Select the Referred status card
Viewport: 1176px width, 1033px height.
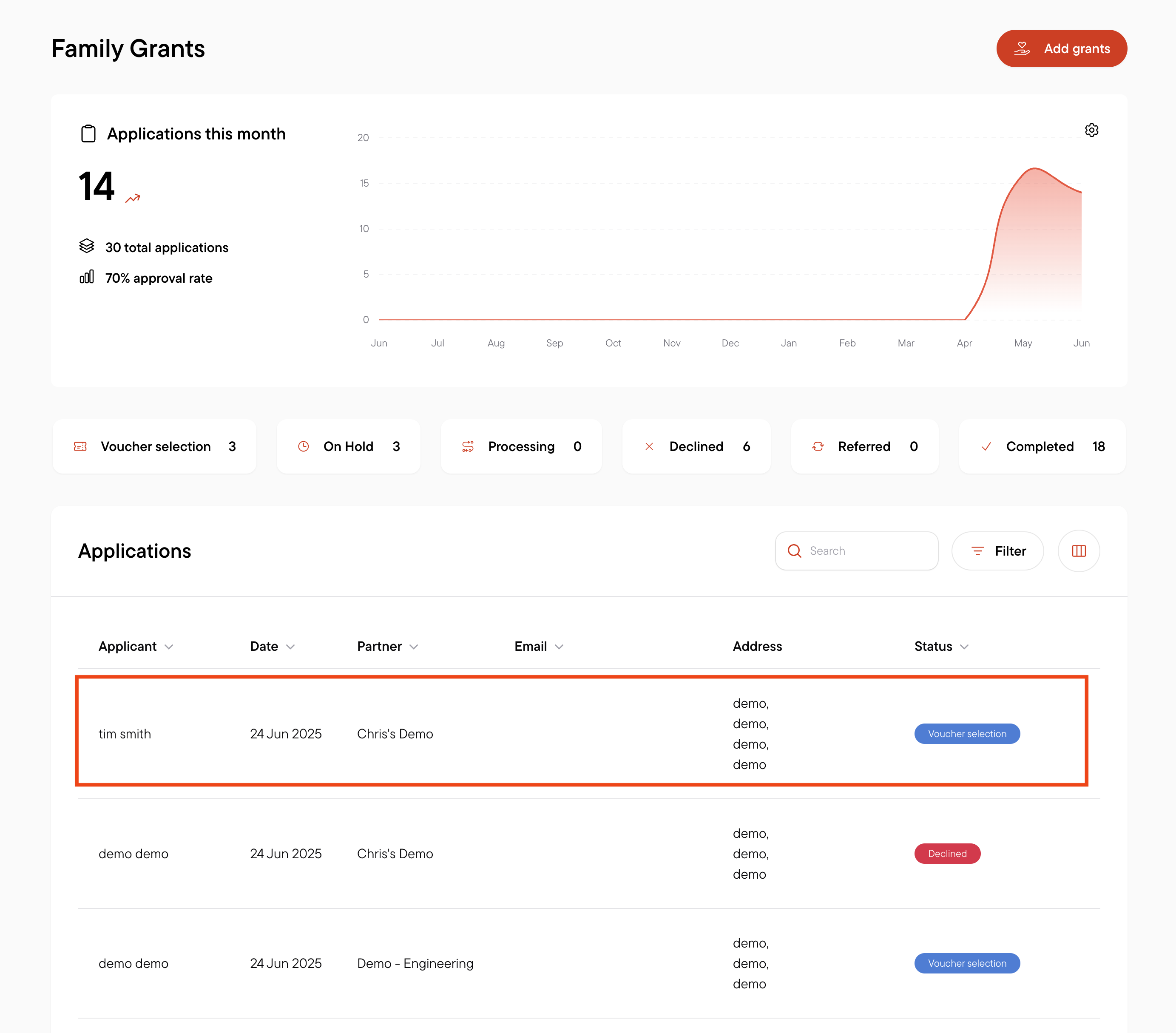click(x=864, y=446)
